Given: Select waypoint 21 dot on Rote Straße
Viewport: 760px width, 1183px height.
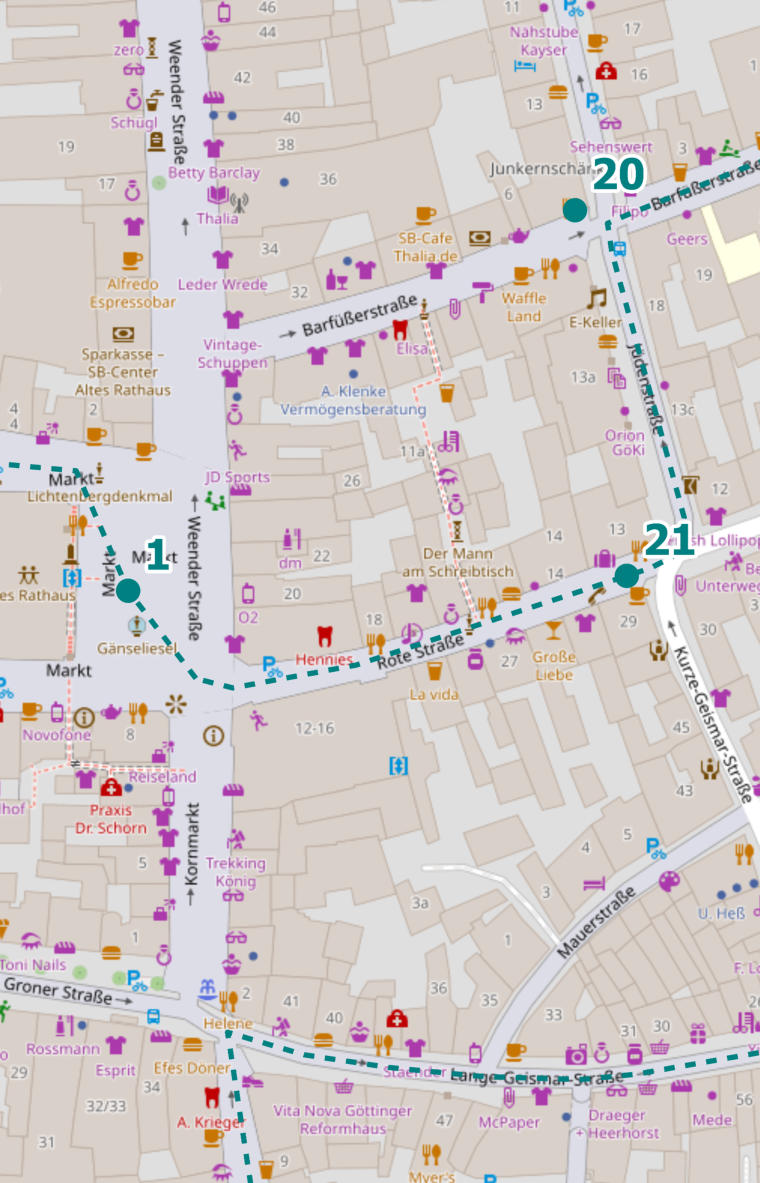Looking at the screenshot, I should [626, 575].
